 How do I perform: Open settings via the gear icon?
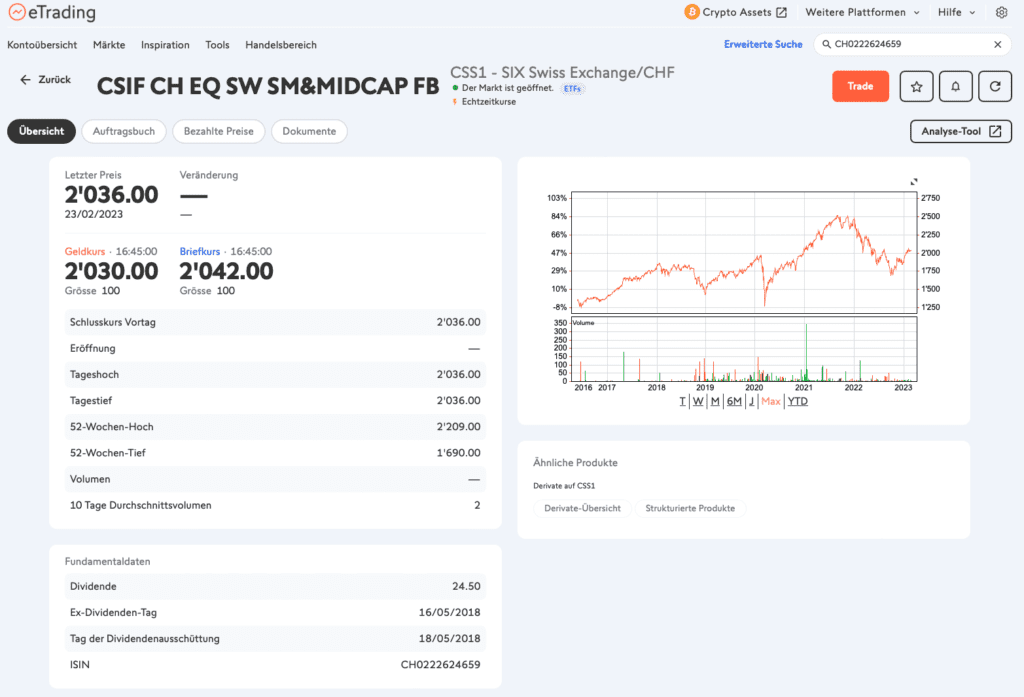click(1001, 12)
